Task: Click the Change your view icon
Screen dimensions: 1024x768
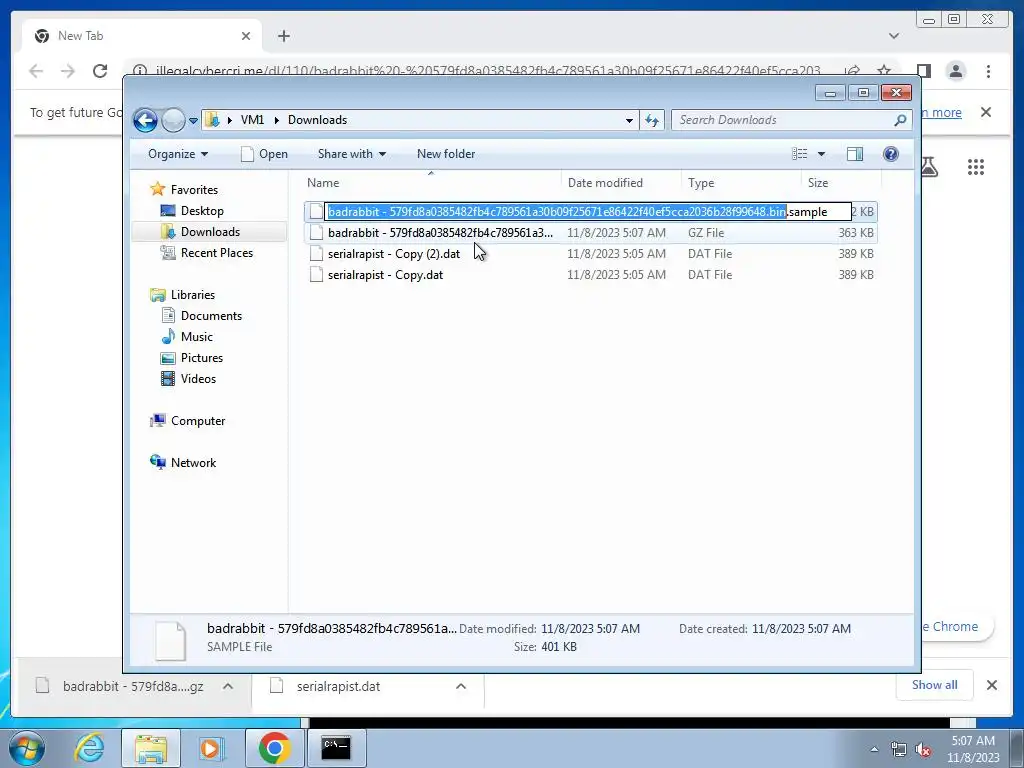Action: point(799,154)
